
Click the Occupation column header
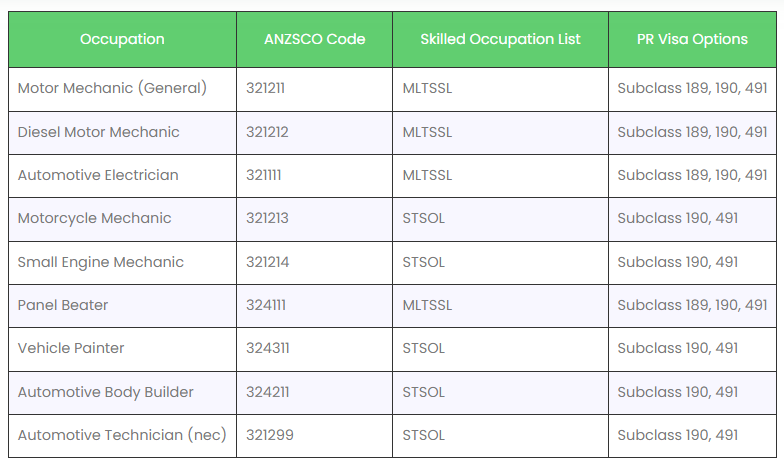click(x=122, y=39)
